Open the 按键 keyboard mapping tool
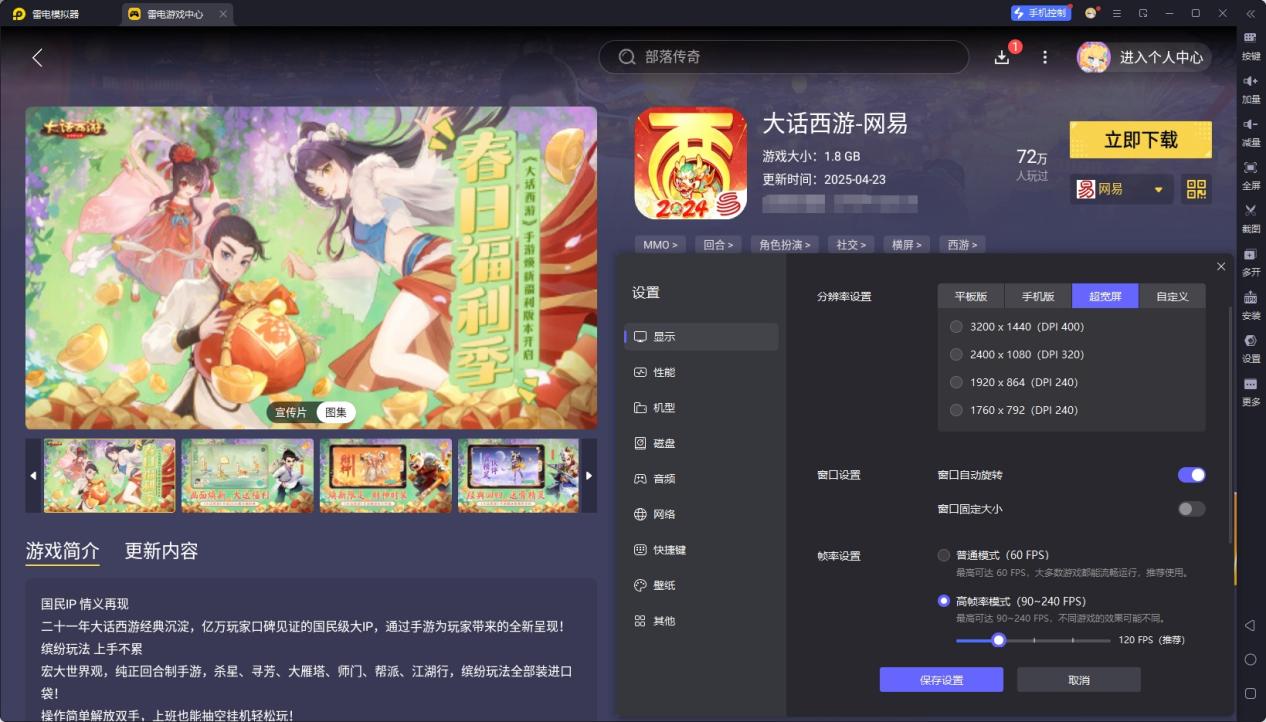Viewport: 1266px width, 722px height. 1250,44
